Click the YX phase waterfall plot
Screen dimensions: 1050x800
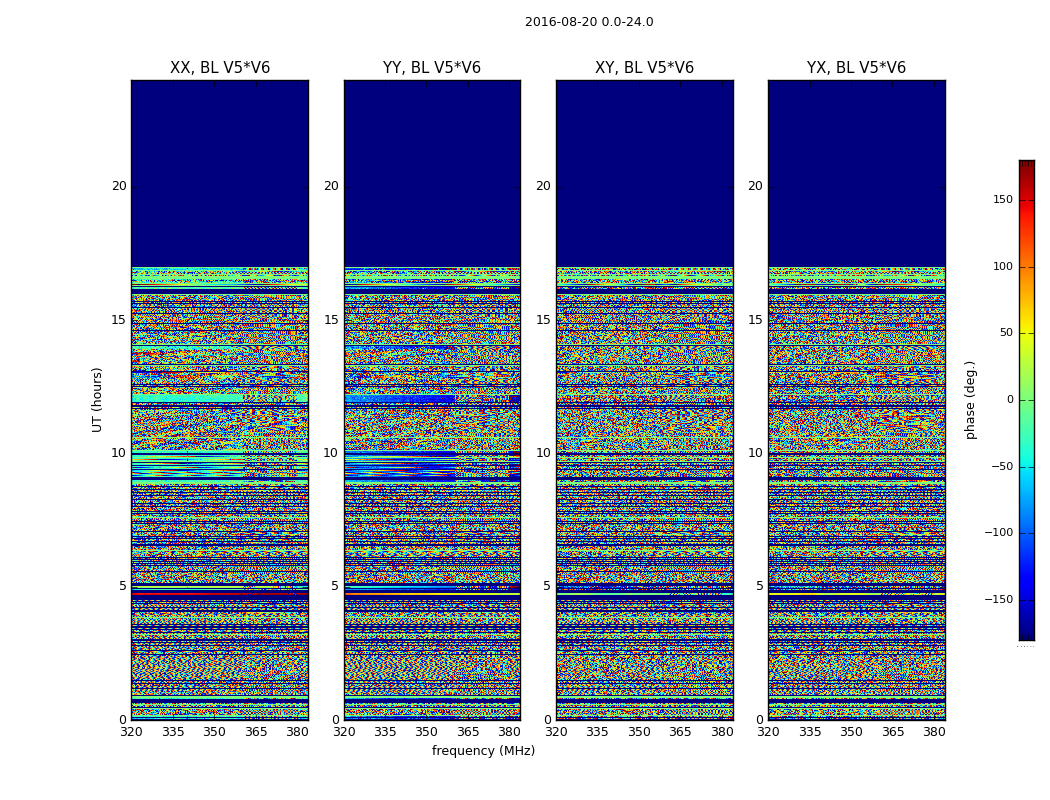coord(856,400)
